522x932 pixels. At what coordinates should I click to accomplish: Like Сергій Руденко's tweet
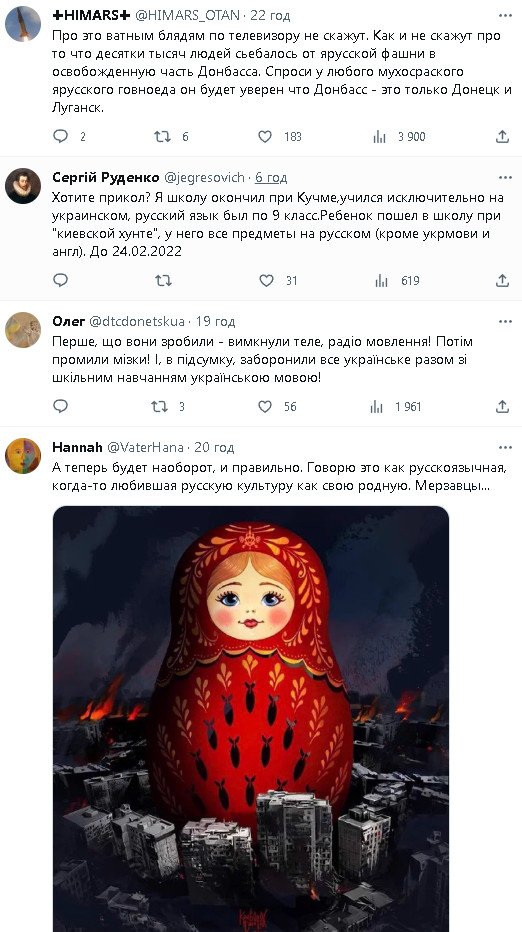266,281
